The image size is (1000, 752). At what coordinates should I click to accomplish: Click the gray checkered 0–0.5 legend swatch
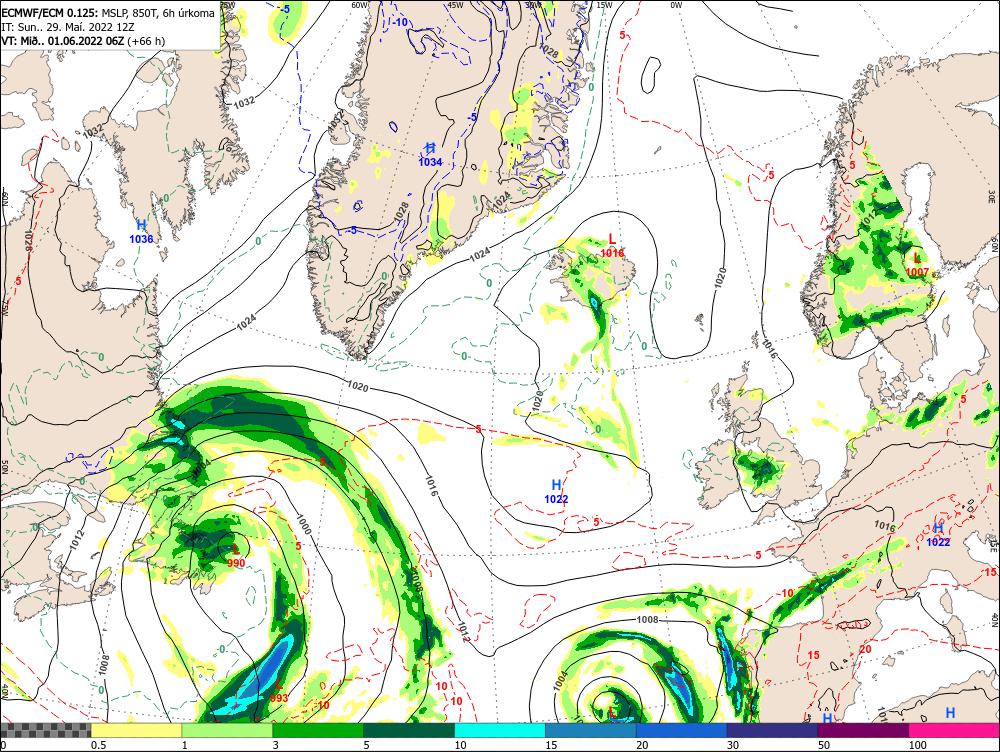click(45, 730)
